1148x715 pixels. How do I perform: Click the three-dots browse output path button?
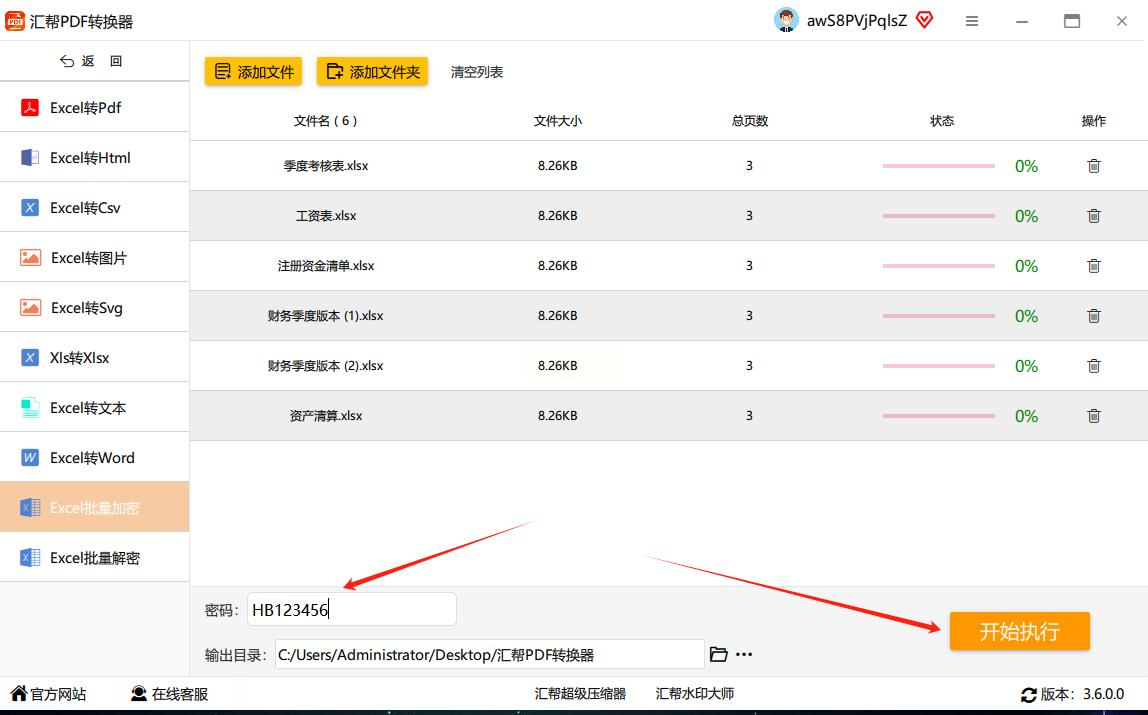[744, 654]
